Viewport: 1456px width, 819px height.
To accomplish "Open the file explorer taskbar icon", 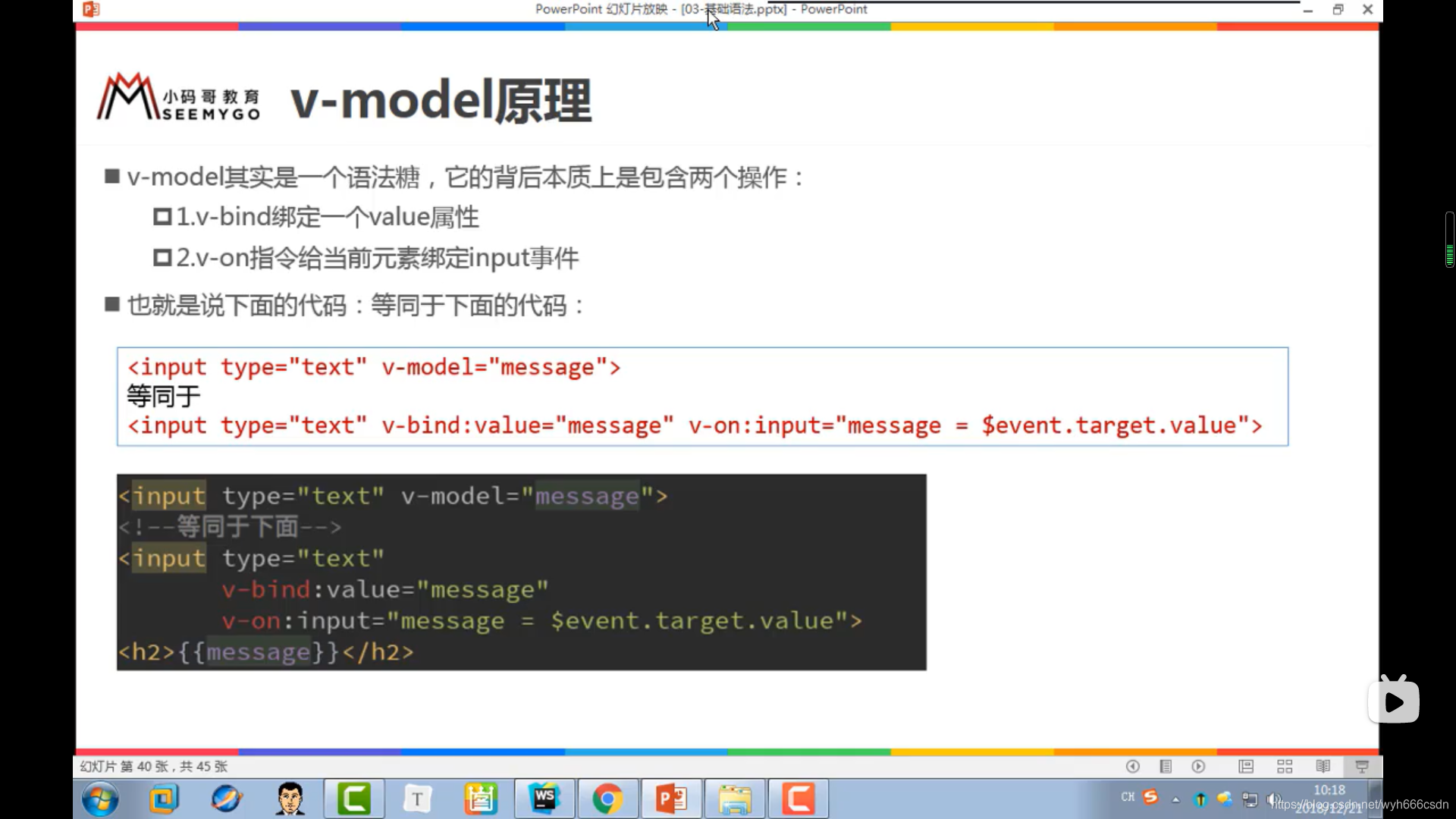I will tap(734, 799).
